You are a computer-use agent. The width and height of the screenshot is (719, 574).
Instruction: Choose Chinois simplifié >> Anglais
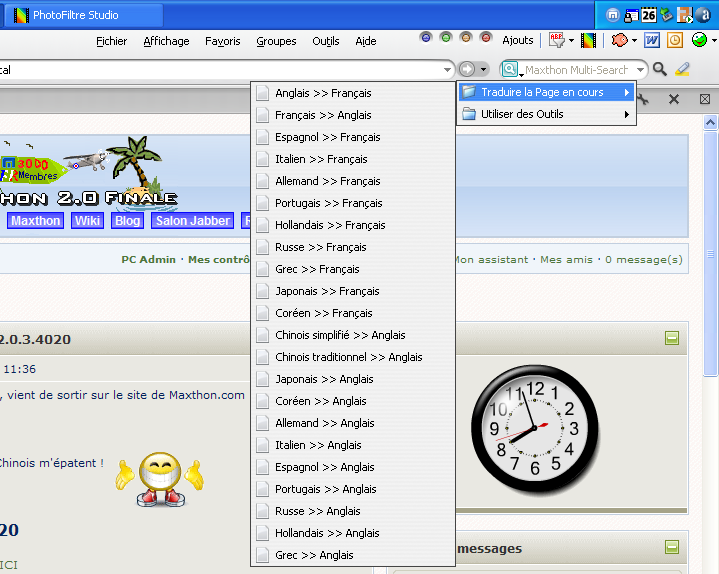(x=353, y=335)
